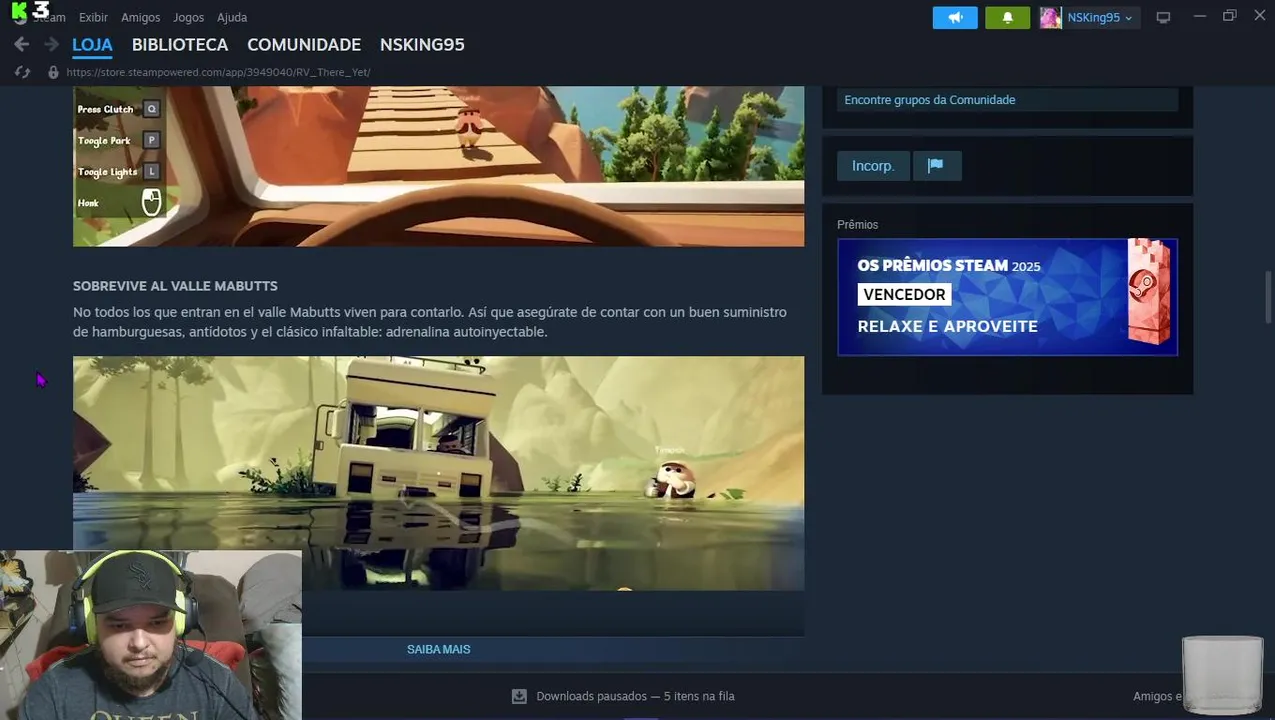Open the NSKing95 account dropdown
Viewport: 1275px width, 720px height.
point(1099,17)
